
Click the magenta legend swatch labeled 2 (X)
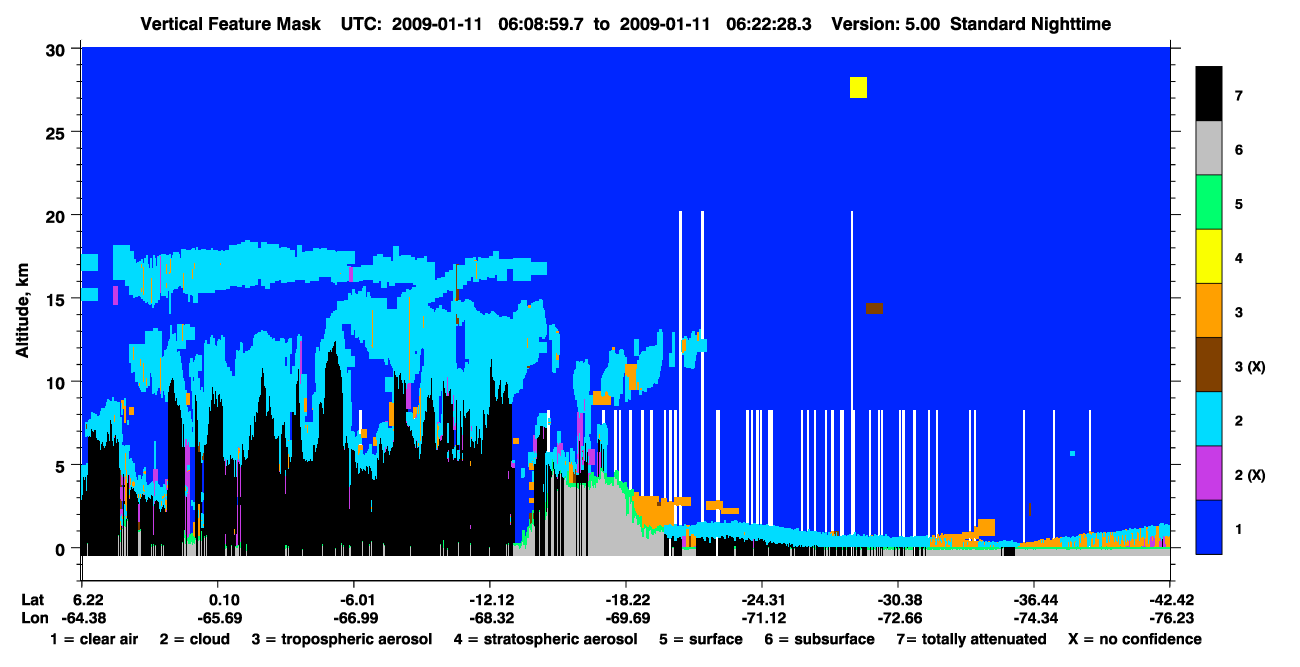coord(1209,472)
